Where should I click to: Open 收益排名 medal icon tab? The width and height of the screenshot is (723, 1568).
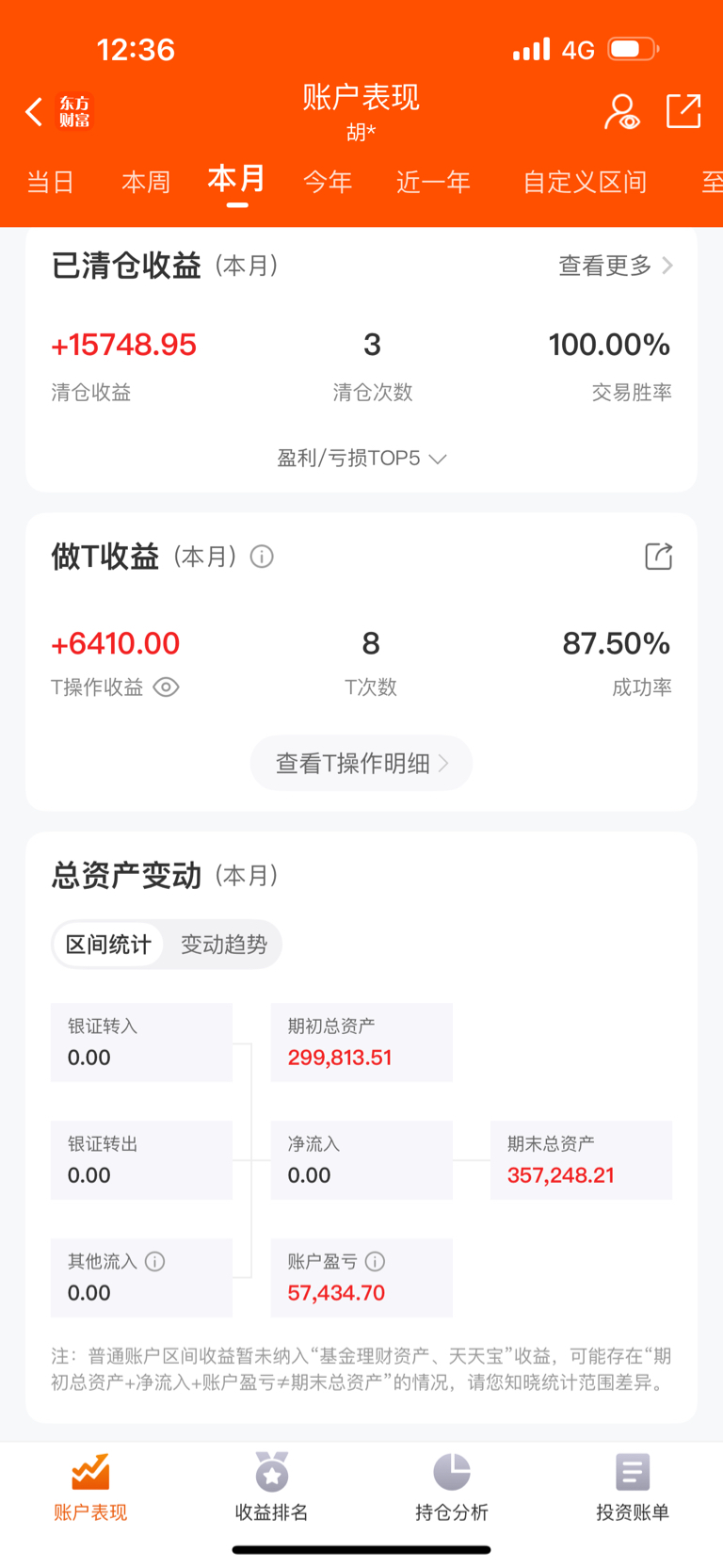(x=272, y=1488)
